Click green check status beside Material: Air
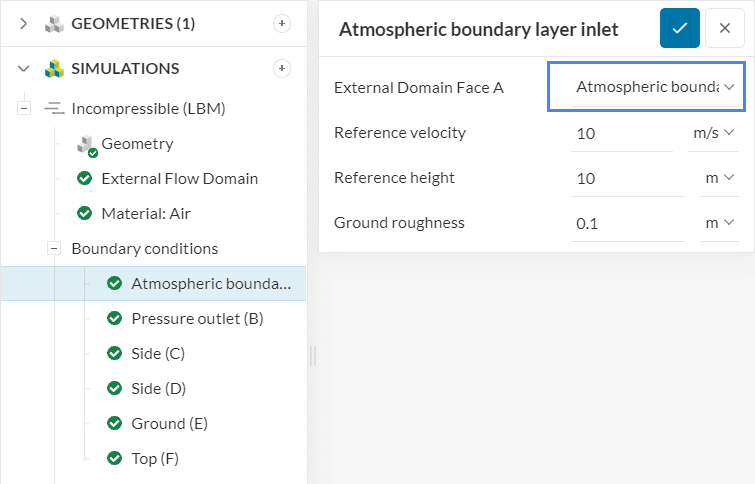 (x=85, y=213)
